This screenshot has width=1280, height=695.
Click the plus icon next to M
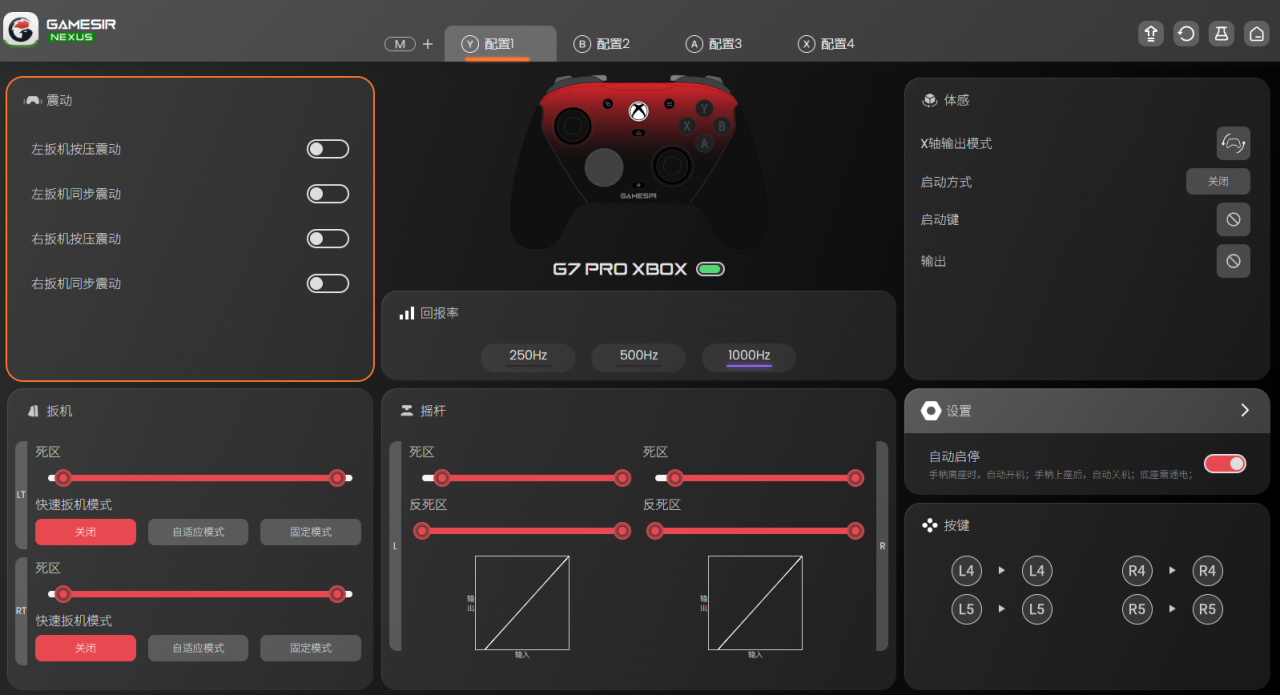point(428,44)
